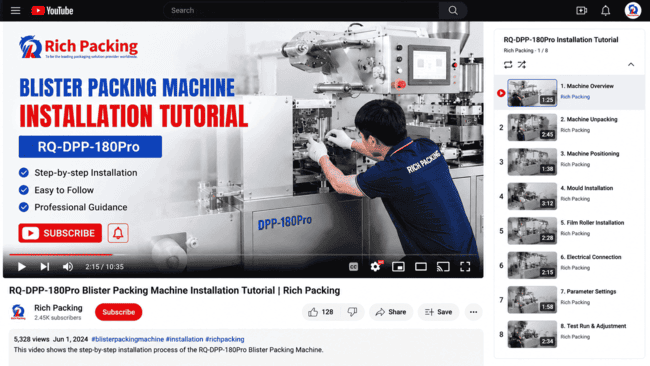Play 8. Test Run & Adjustment
Image resolution: width=650 pixels, height=366 pixels.
569,334
